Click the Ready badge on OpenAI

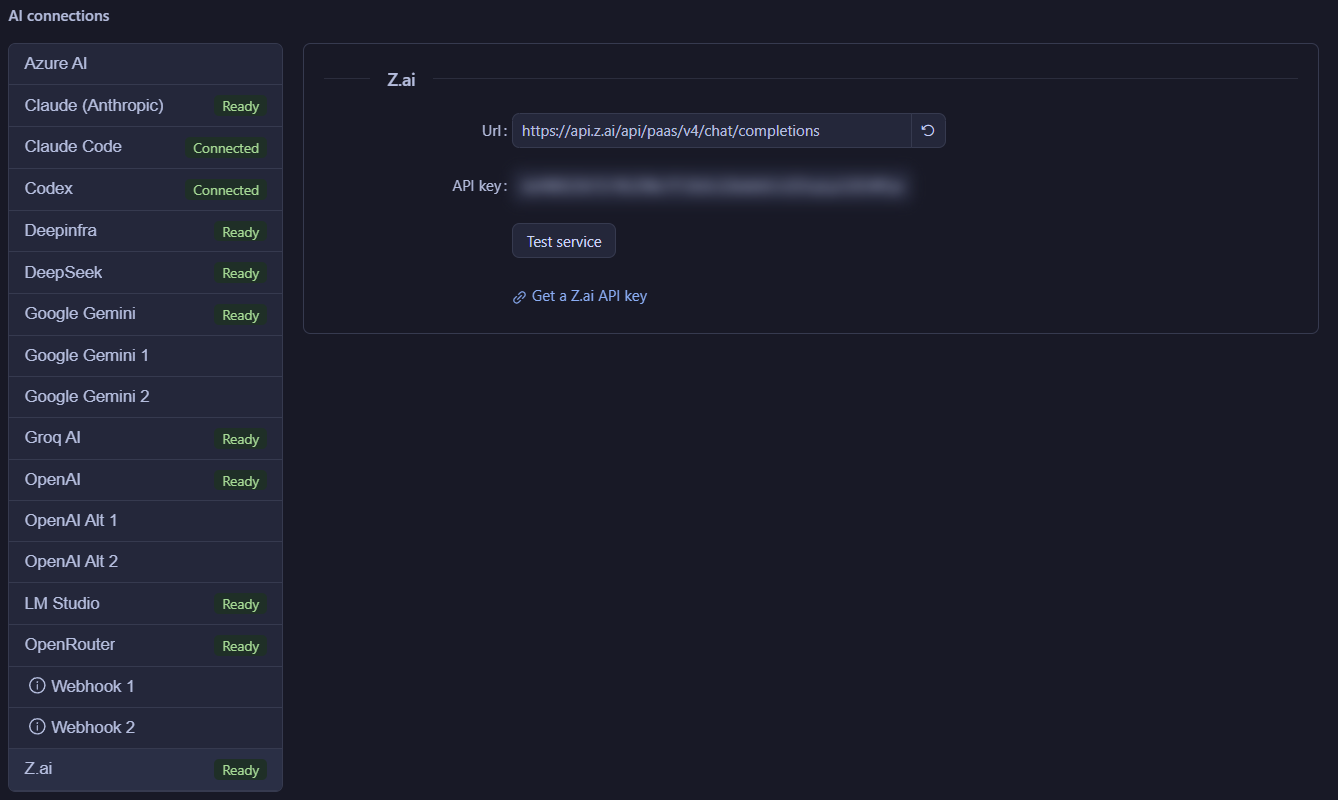(241, 481)
